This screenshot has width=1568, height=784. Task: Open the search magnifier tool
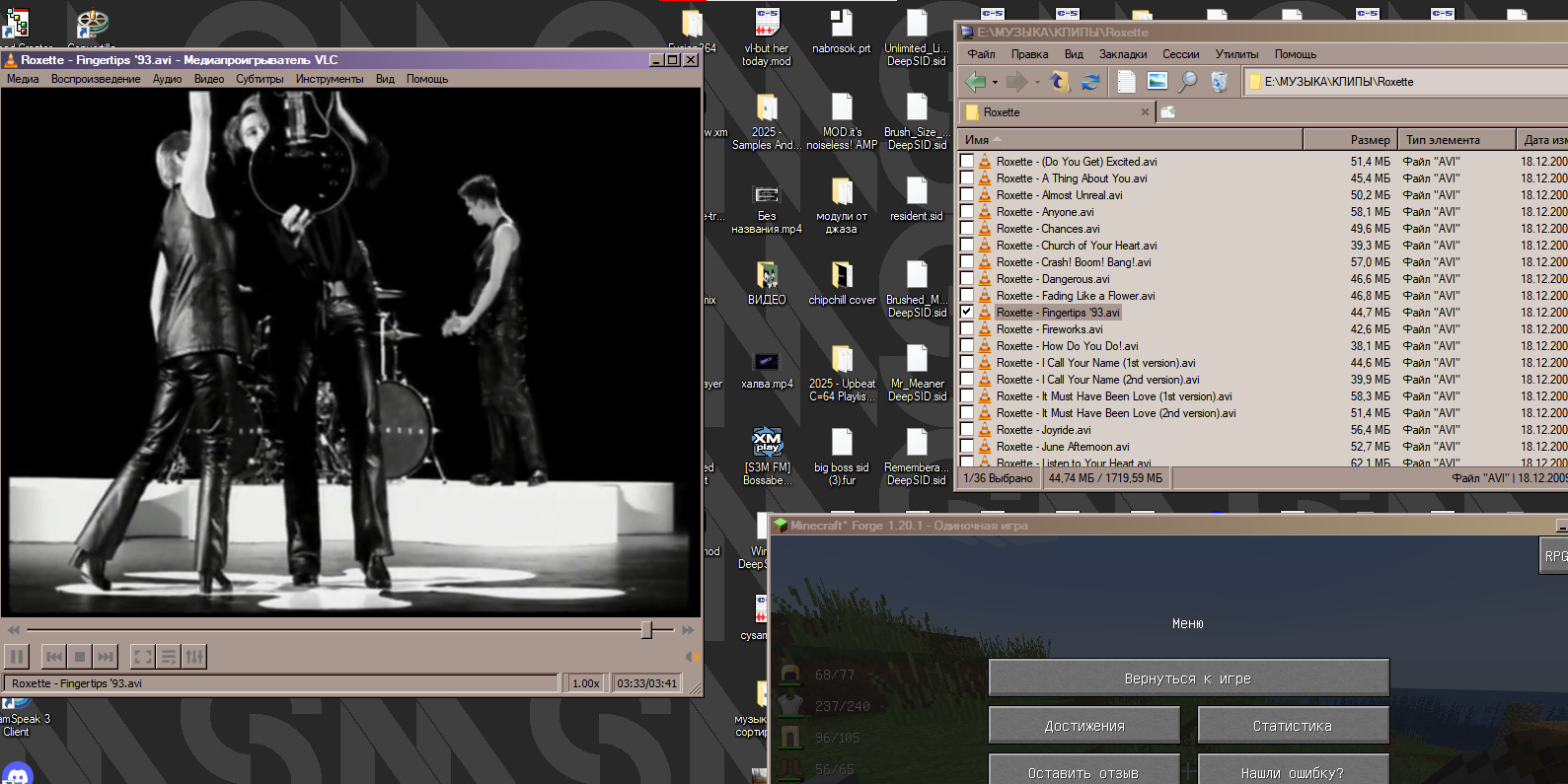1188,82
